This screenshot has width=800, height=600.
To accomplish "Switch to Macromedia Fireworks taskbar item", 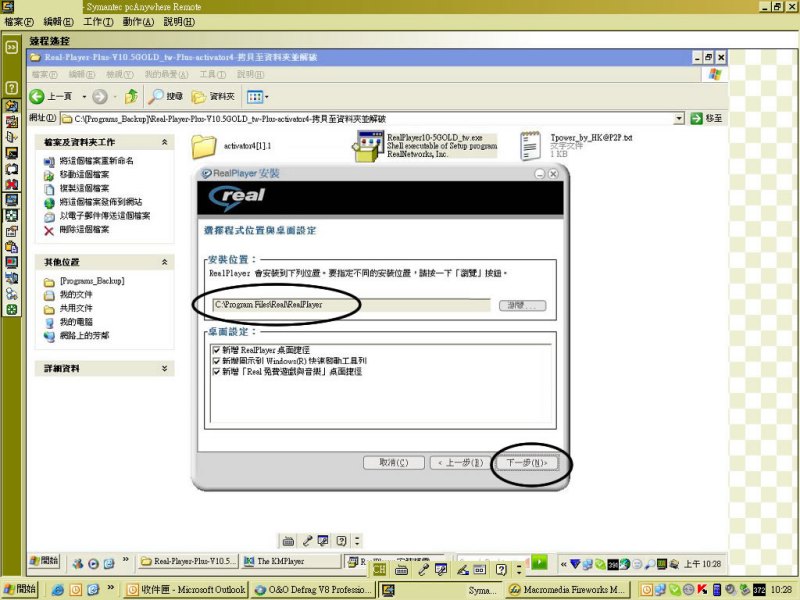I will click(567, 590).
